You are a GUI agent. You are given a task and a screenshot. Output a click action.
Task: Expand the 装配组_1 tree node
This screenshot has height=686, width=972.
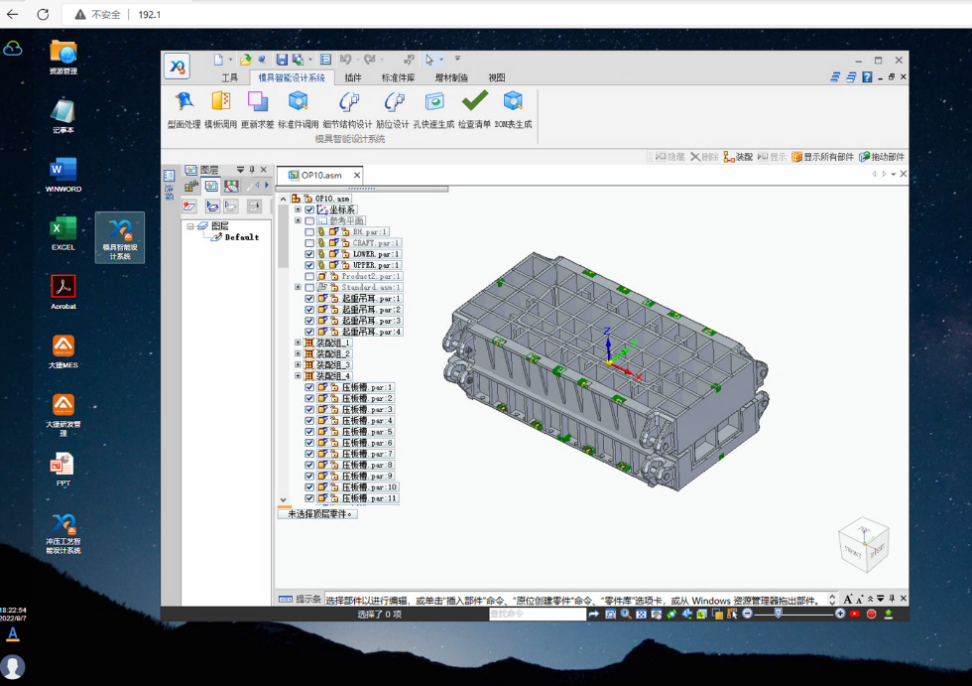298,343
